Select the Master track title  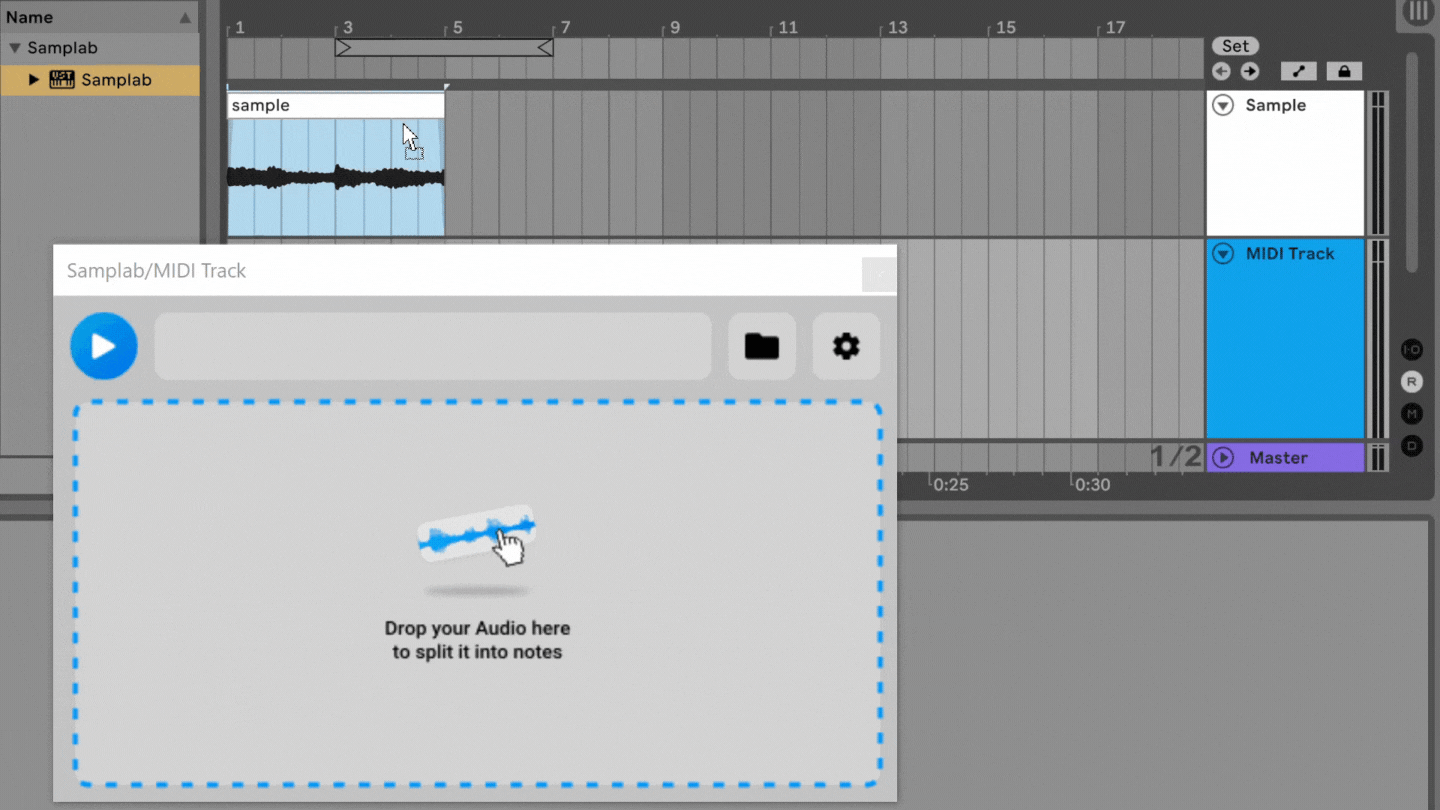click(1278, 458)
